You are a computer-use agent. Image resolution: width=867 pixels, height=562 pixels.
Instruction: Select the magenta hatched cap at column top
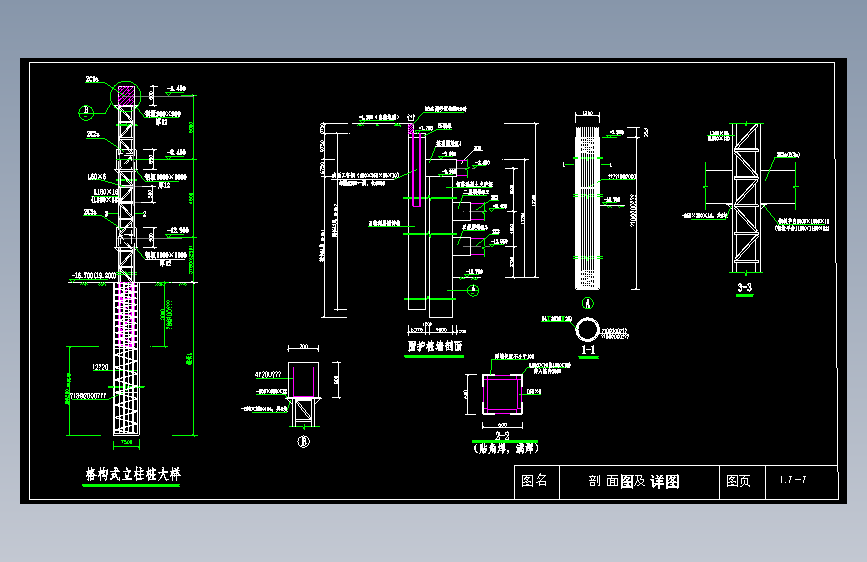click(x=126, y=95)
